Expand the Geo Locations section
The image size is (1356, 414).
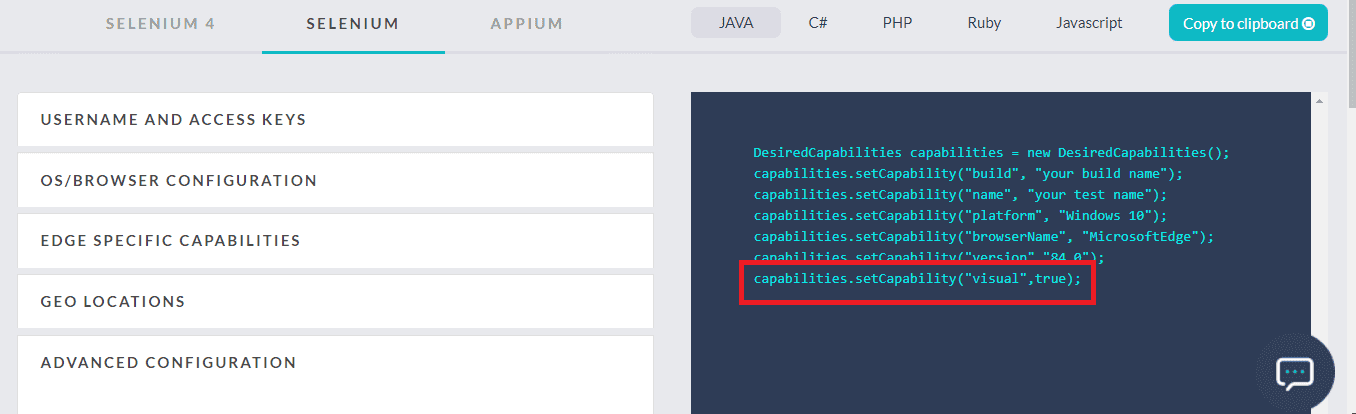tap(335, 302)
